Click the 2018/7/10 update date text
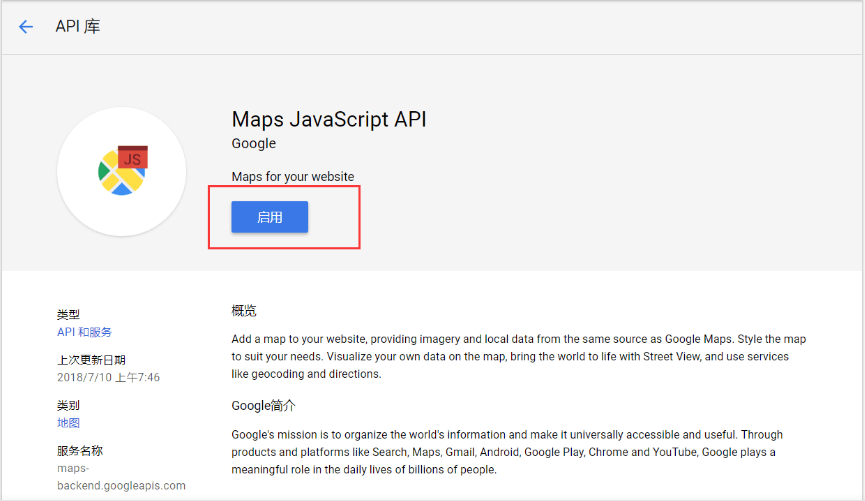The width and height of the screenshot is (865, 501). (108, 377)
